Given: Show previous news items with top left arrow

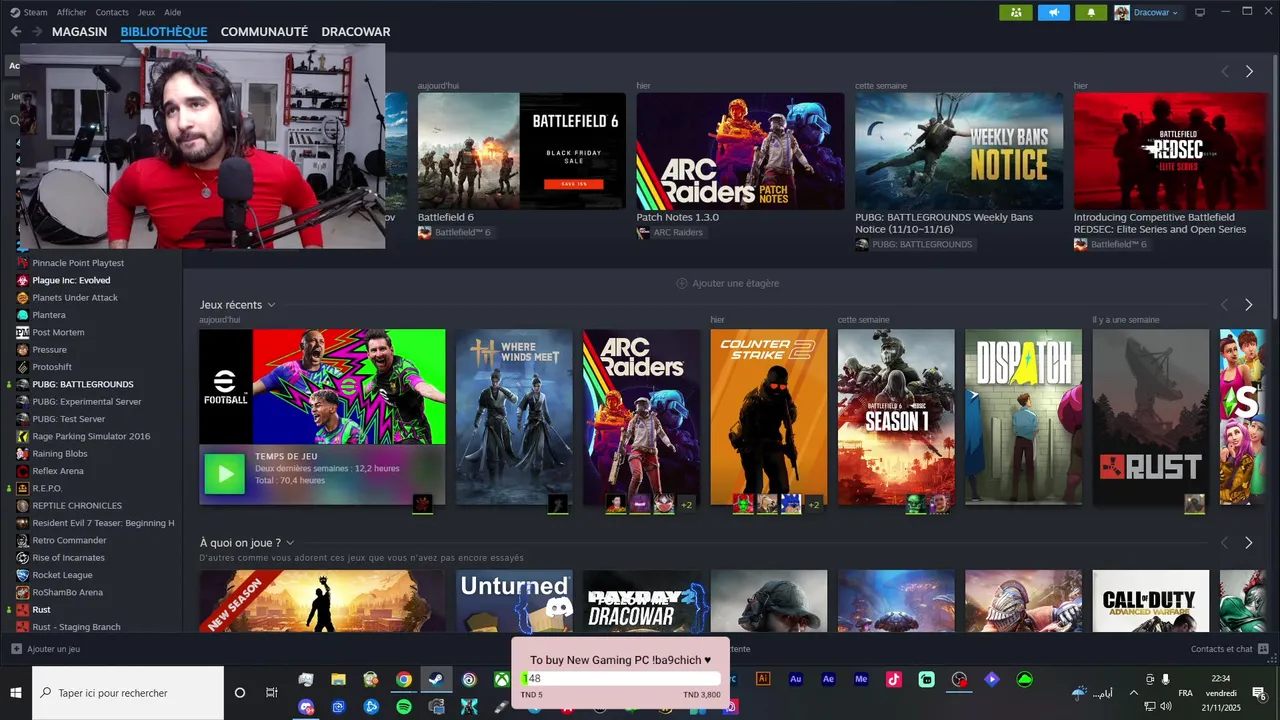Looking at the screenshot, I should coord(1224,71).
